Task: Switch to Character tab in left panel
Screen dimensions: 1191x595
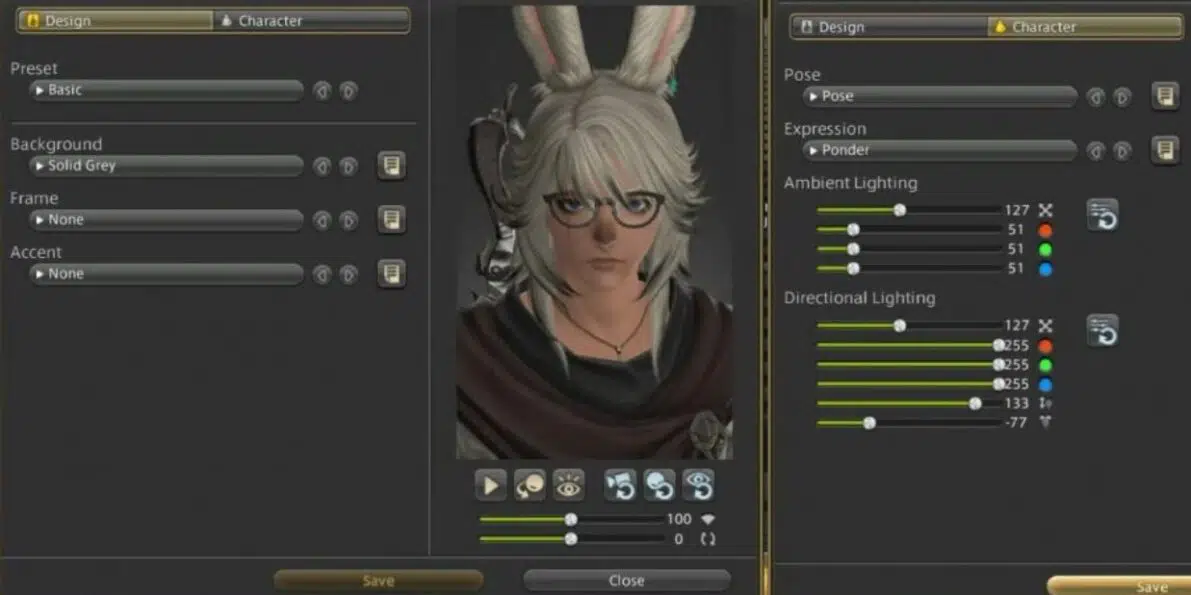Action: (310, 21)
